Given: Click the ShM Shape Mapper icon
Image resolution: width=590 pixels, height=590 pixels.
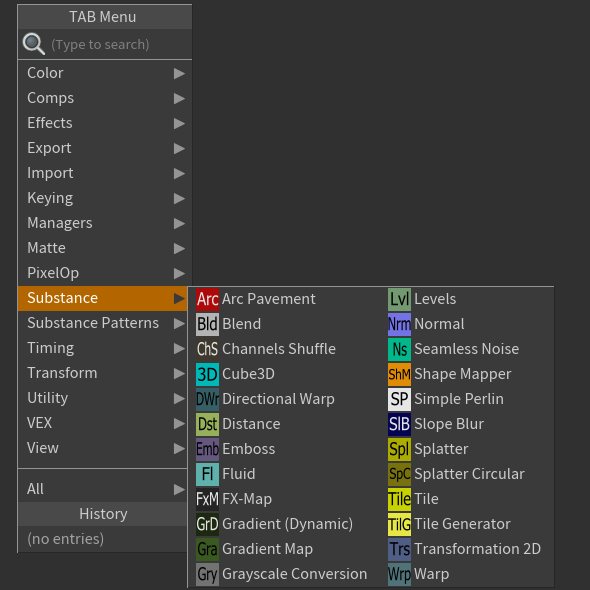Looking at the screenshot, I should pos(400,374).
